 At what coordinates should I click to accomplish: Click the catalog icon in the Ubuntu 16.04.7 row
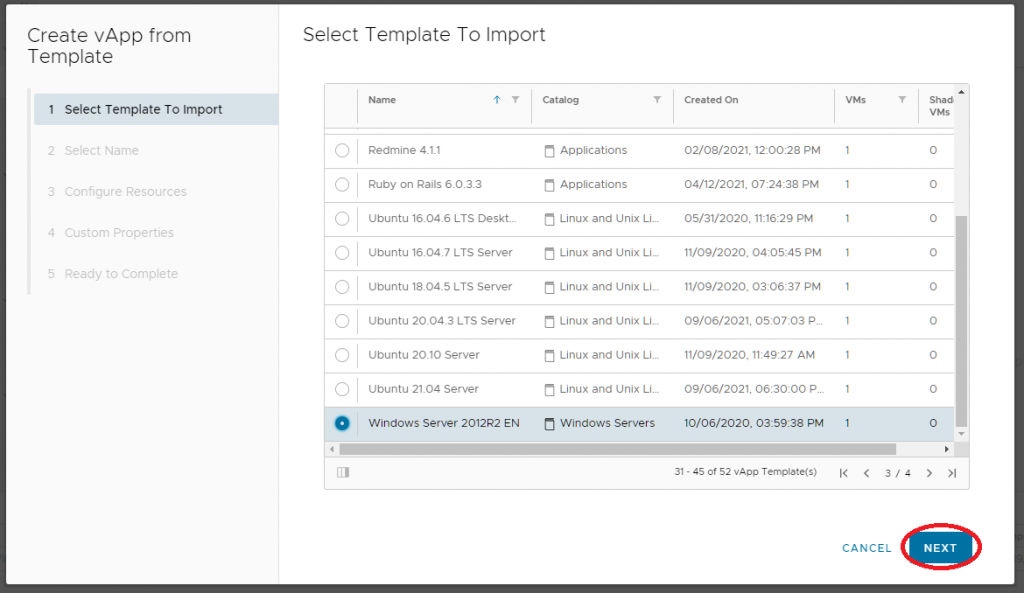point(549,253)
